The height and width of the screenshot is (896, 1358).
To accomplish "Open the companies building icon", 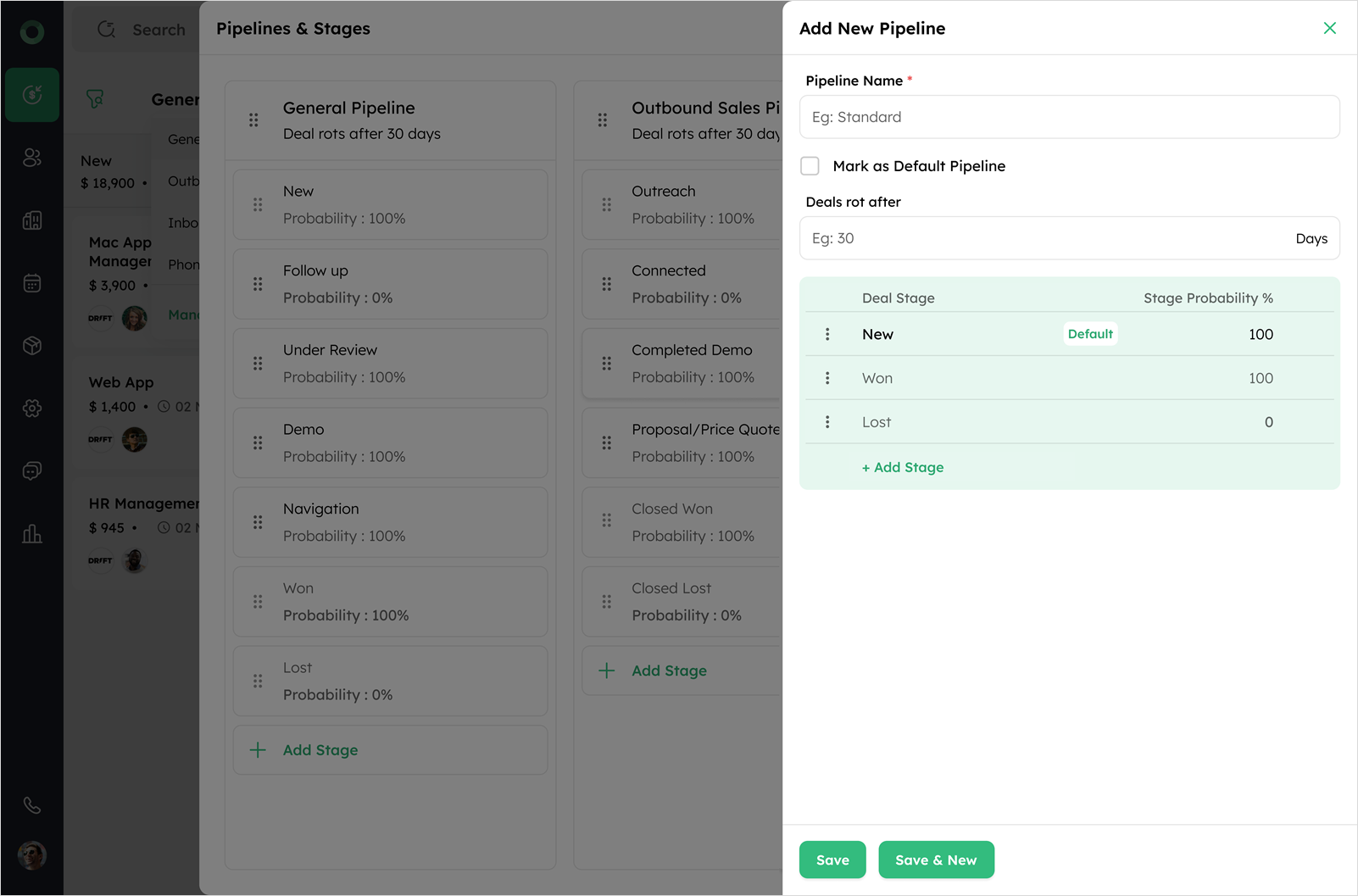I will pyautogui.click(x=32, y=220).
